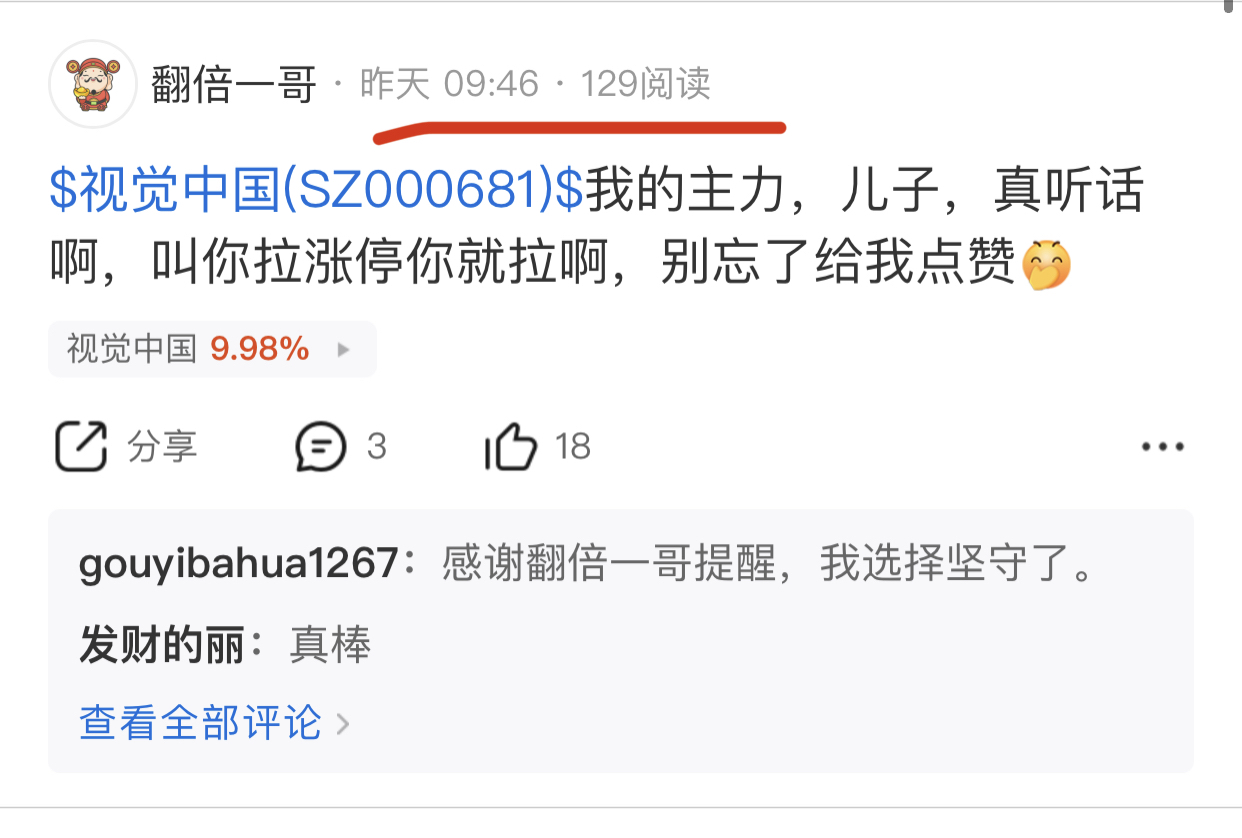Open the 翻倍一哥 username profile

click(x=234, y=85)
